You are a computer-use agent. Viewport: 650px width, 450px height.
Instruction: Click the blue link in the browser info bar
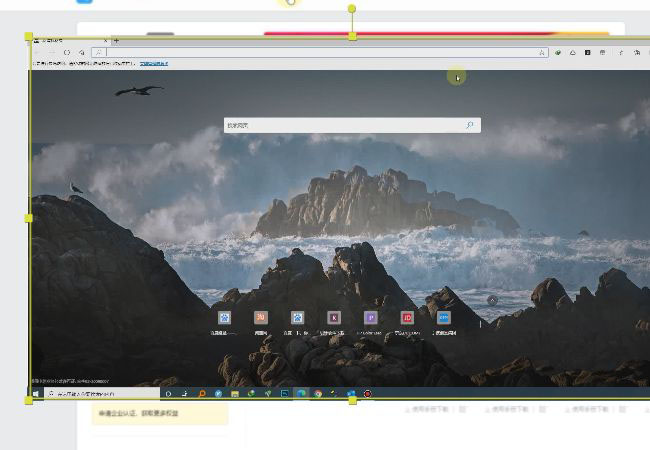154,63
